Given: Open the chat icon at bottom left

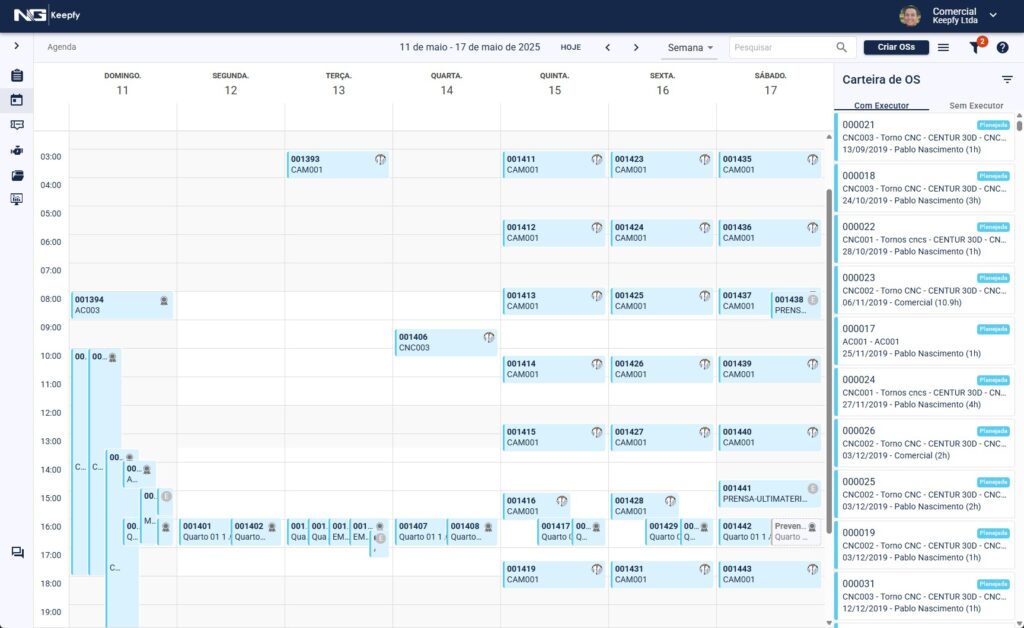Looking at the screenshot, I should (17, 553).
